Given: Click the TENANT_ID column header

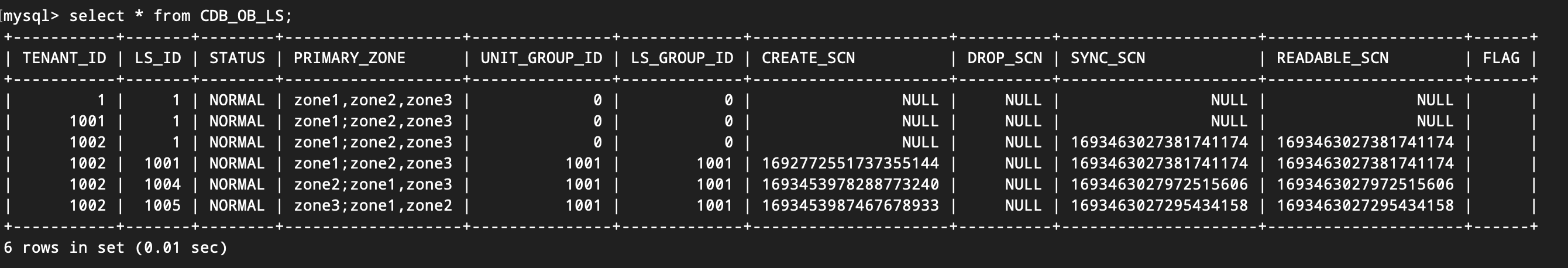Looking at the screenshot, I should click(64, 59).
